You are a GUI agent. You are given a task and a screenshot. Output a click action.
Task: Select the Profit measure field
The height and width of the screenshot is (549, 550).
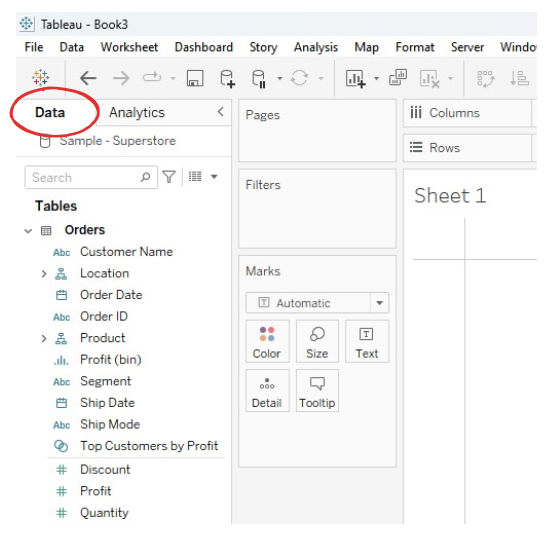[95, 491]
